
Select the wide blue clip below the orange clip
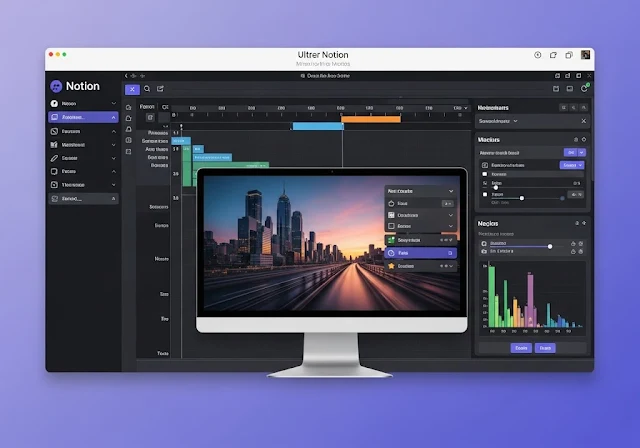pos(318,126)
